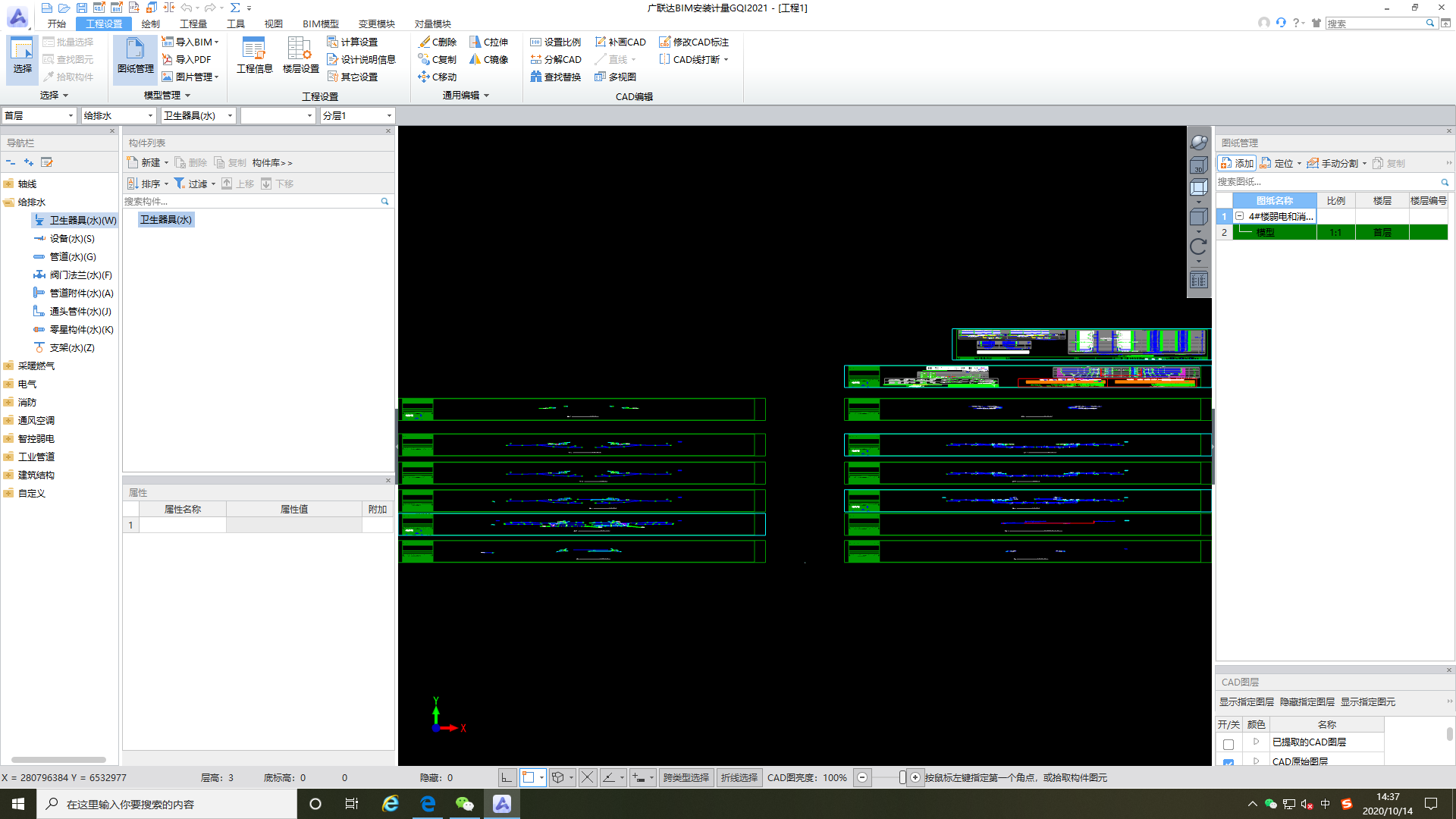
Task: Click the orbit view sphere icon
Action: coord(1198,142)
